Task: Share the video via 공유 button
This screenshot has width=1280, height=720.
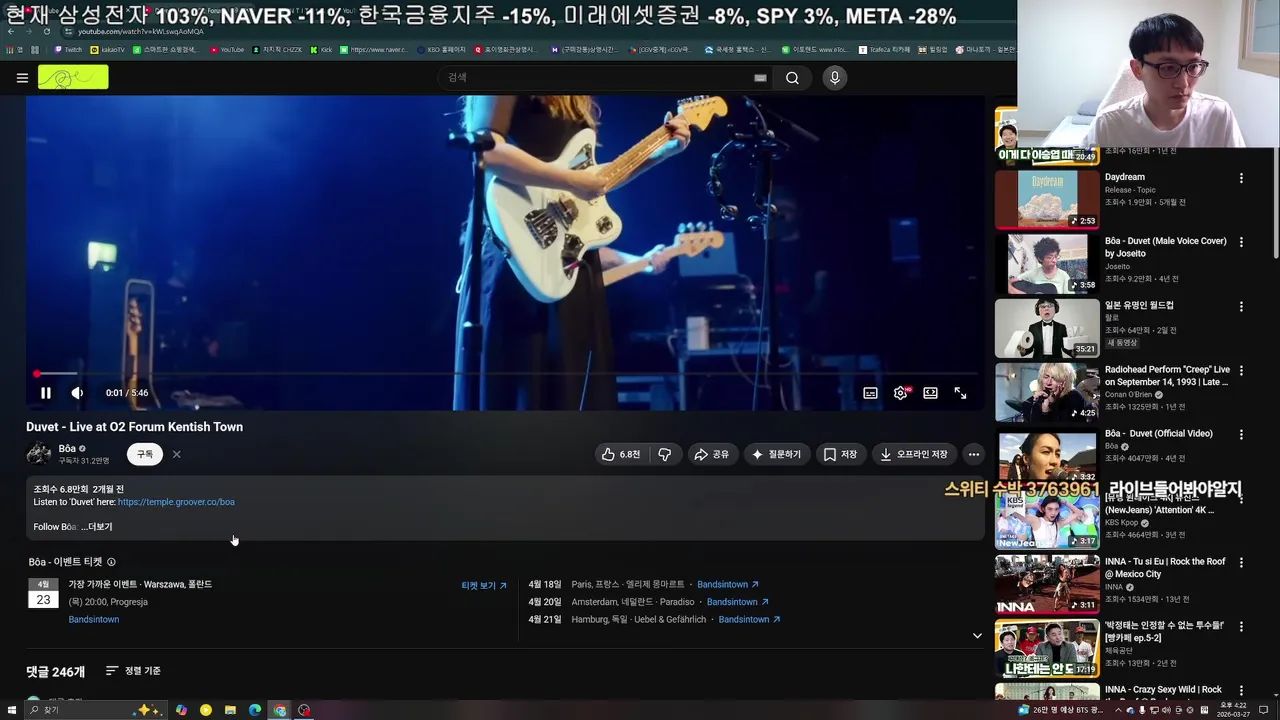Action: click(x=712, y=454)
